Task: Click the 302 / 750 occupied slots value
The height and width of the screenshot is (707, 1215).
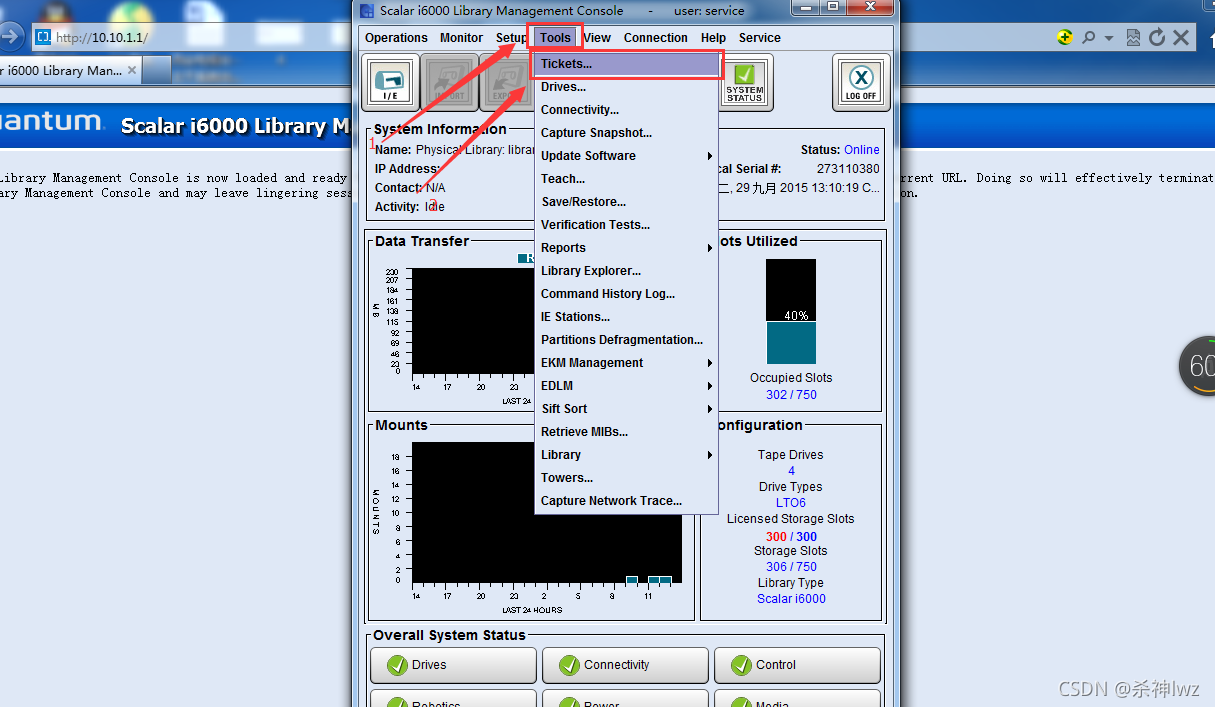Action: click(x=791, y=395)
